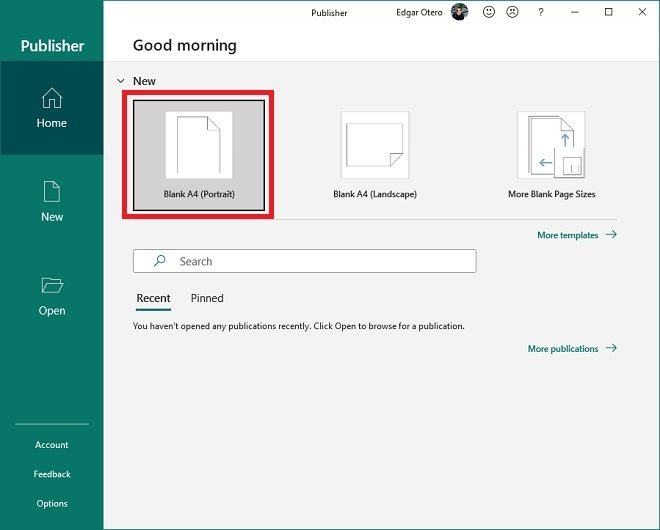
Task: Minimize the Publisher window
Action: click(x=575, y=12)
